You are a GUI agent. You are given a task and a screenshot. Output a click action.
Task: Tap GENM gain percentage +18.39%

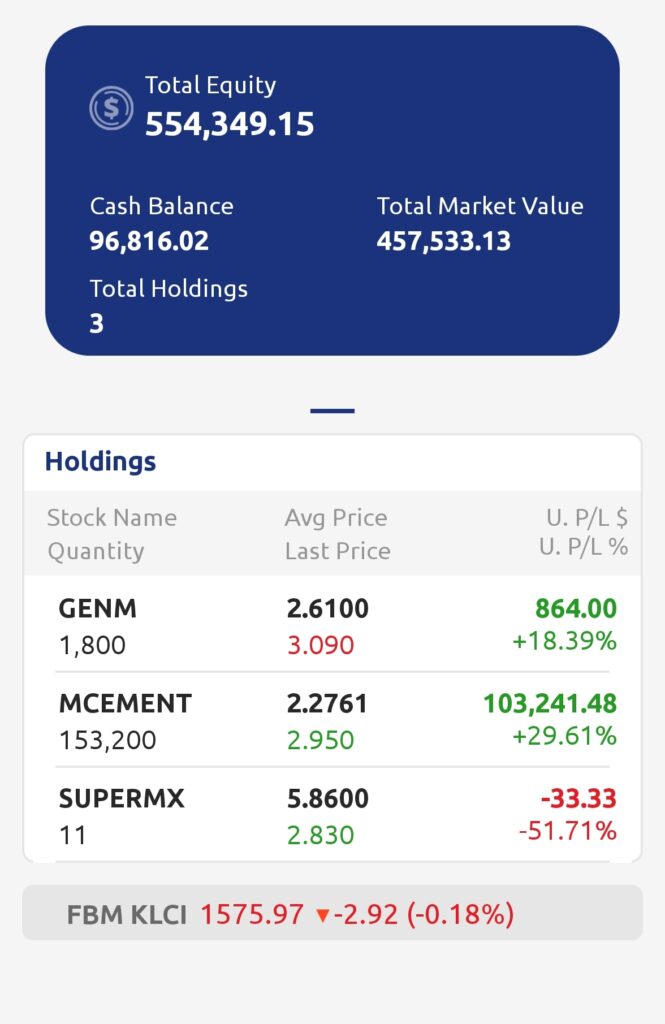[x=564, y=641]
